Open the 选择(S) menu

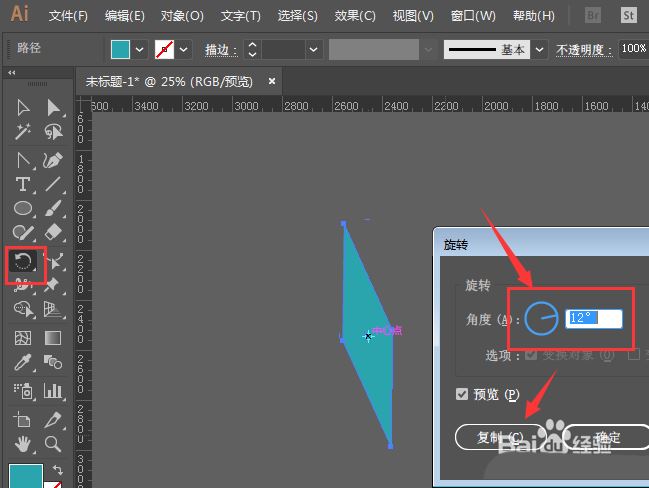coord(298,16)
